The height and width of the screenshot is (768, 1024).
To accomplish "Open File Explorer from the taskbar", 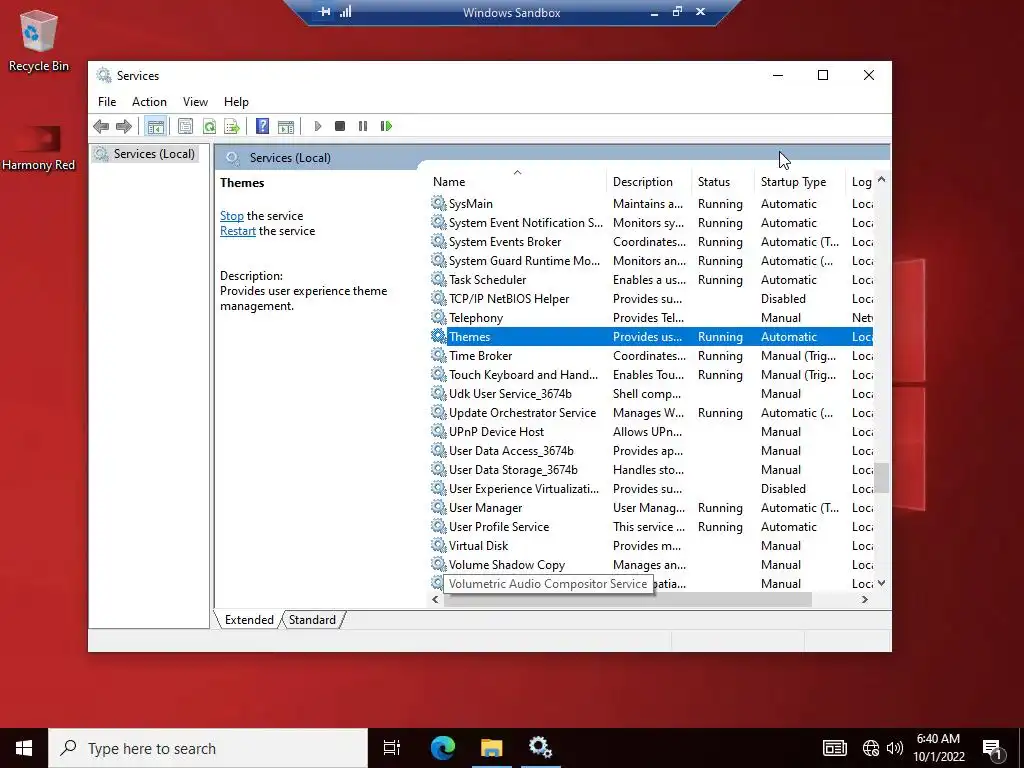I will (x=492, y=748).
